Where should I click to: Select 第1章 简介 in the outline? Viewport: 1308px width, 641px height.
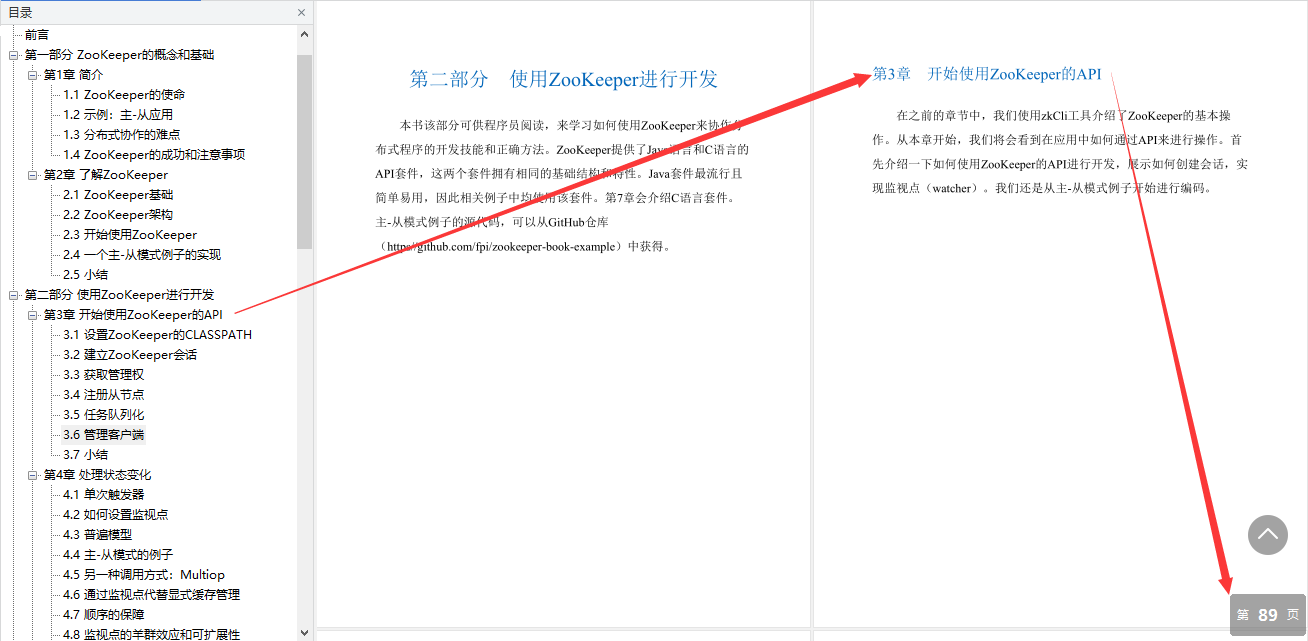coord(73,75)
